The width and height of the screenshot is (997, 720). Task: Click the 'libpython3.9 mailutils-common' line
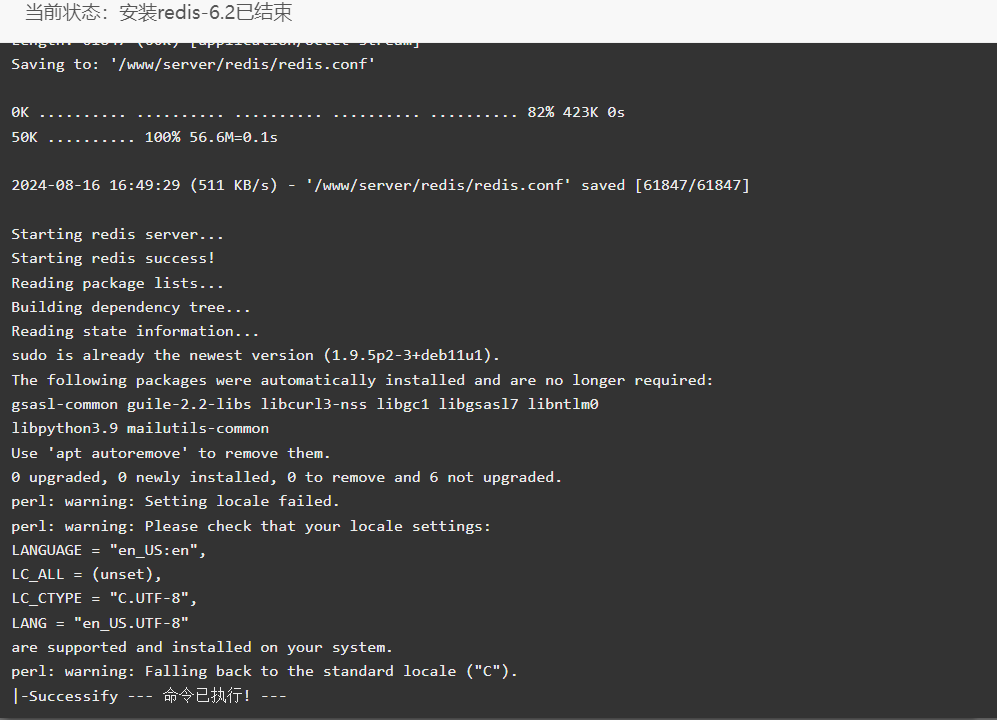[x=140, y=429]
